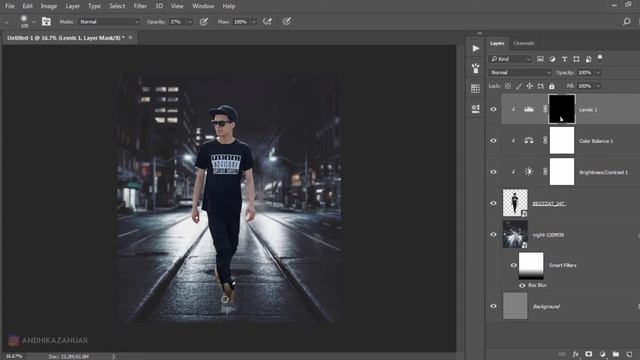
Task: Filter layers by adjustment layers icon
Action: coord(552,59)
